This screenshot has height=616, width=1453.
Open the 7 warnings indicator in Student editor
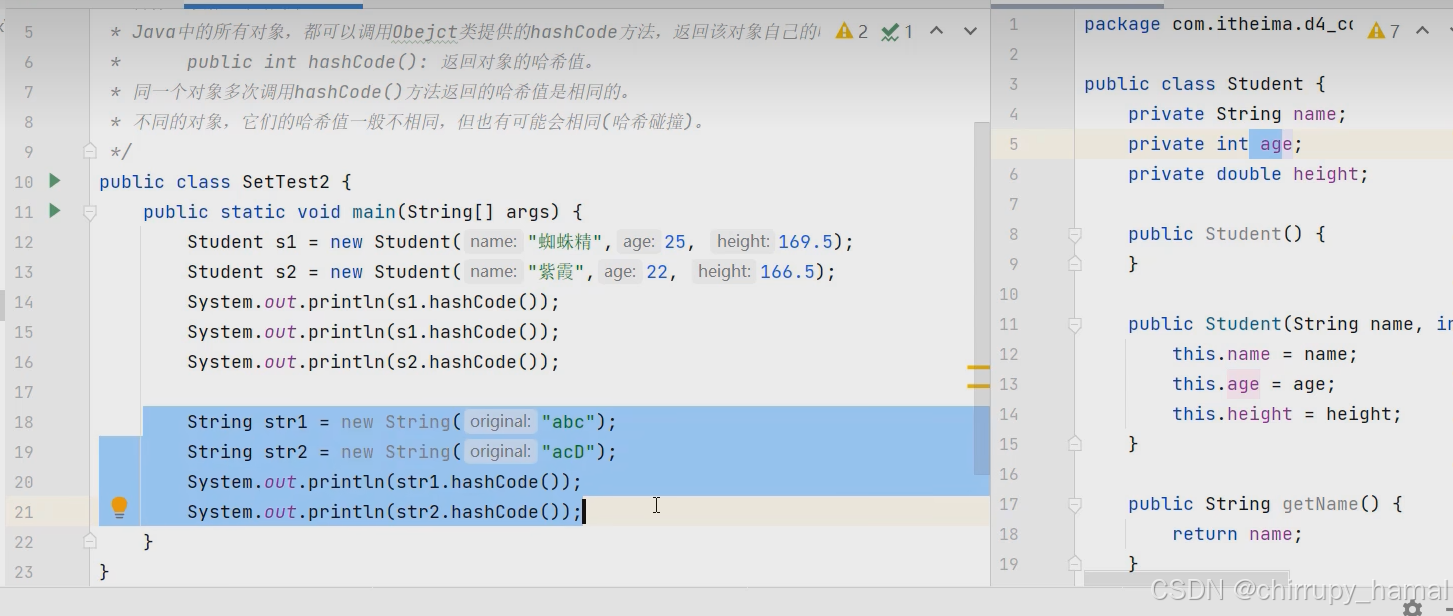click(x=1384, y=31)
